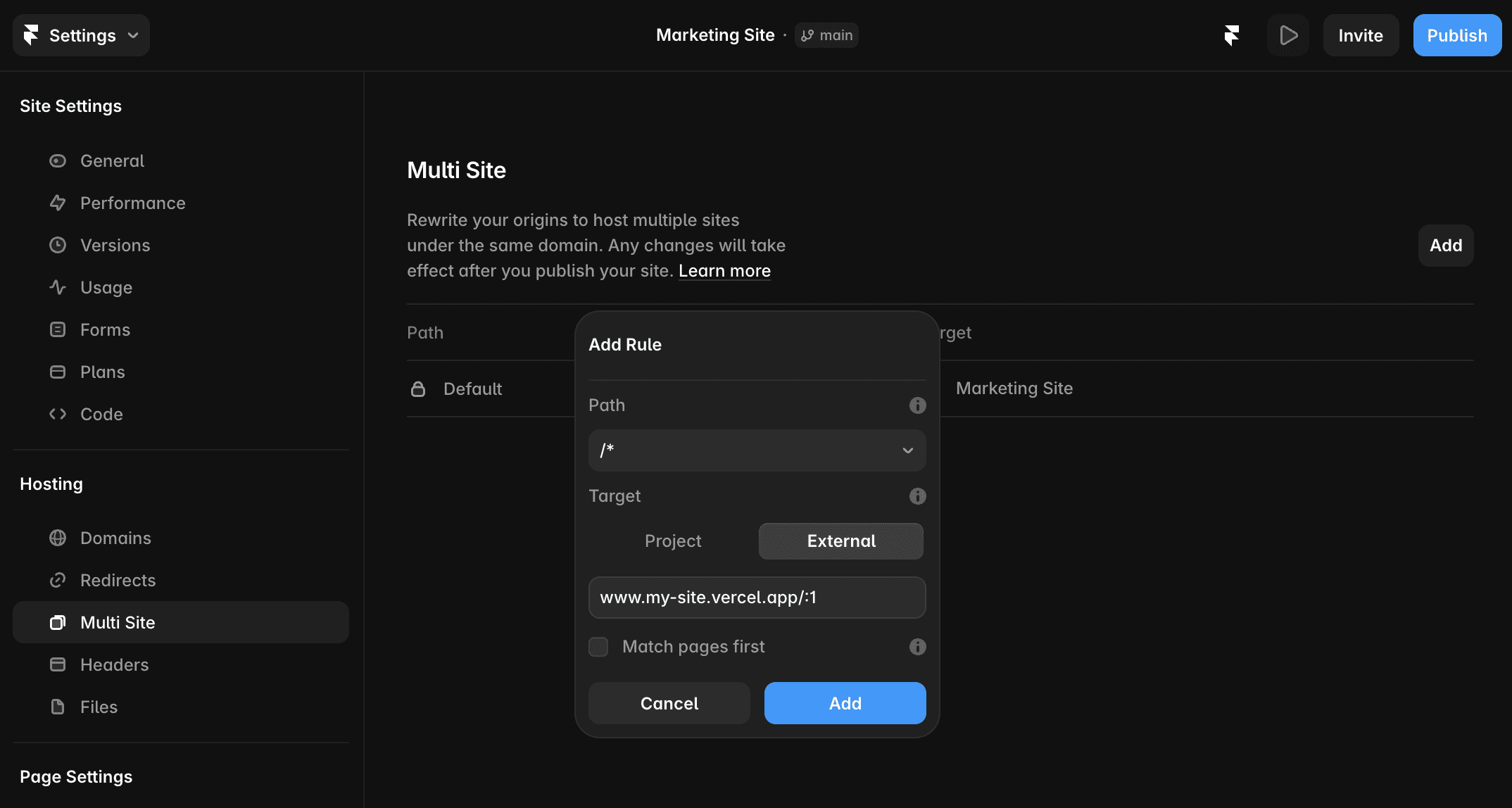Viewport: 1512px width, 808px height.
Task: Open Forms settings
Action: (x=106, y=330)
